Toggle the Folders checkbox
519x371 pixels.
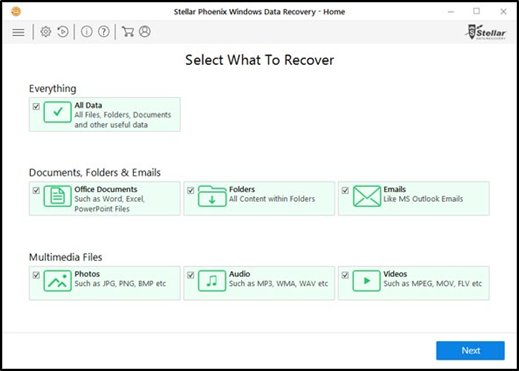click(191, 191)
